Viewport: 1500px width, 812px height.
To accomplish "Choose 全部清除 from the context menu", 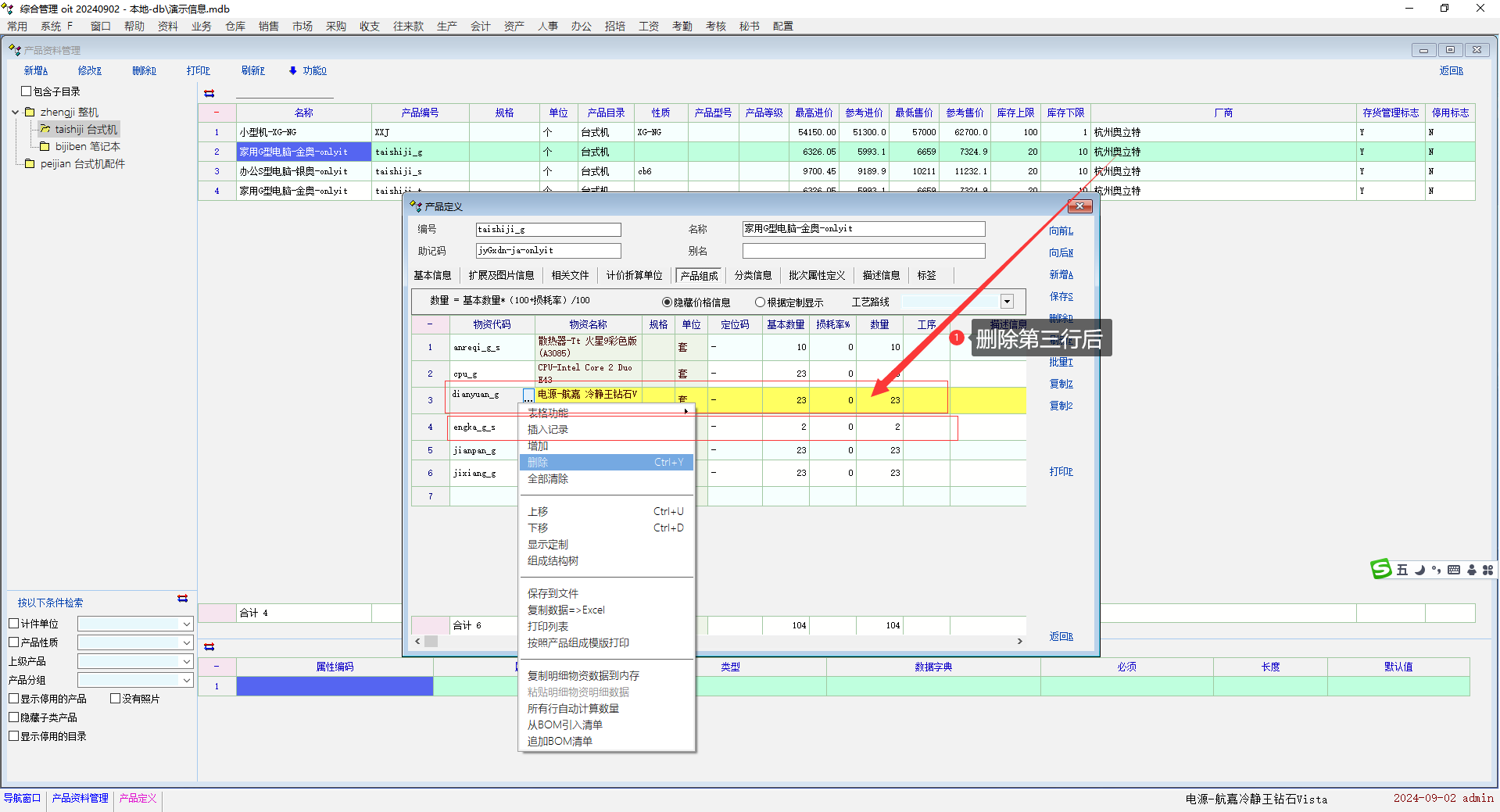I will (548, 479).
